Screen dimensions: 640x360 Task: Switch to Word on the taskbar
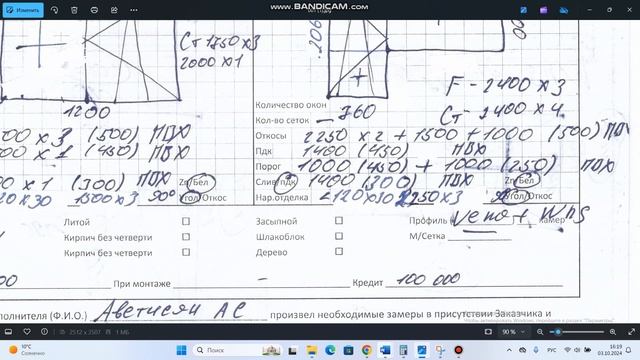385,350
